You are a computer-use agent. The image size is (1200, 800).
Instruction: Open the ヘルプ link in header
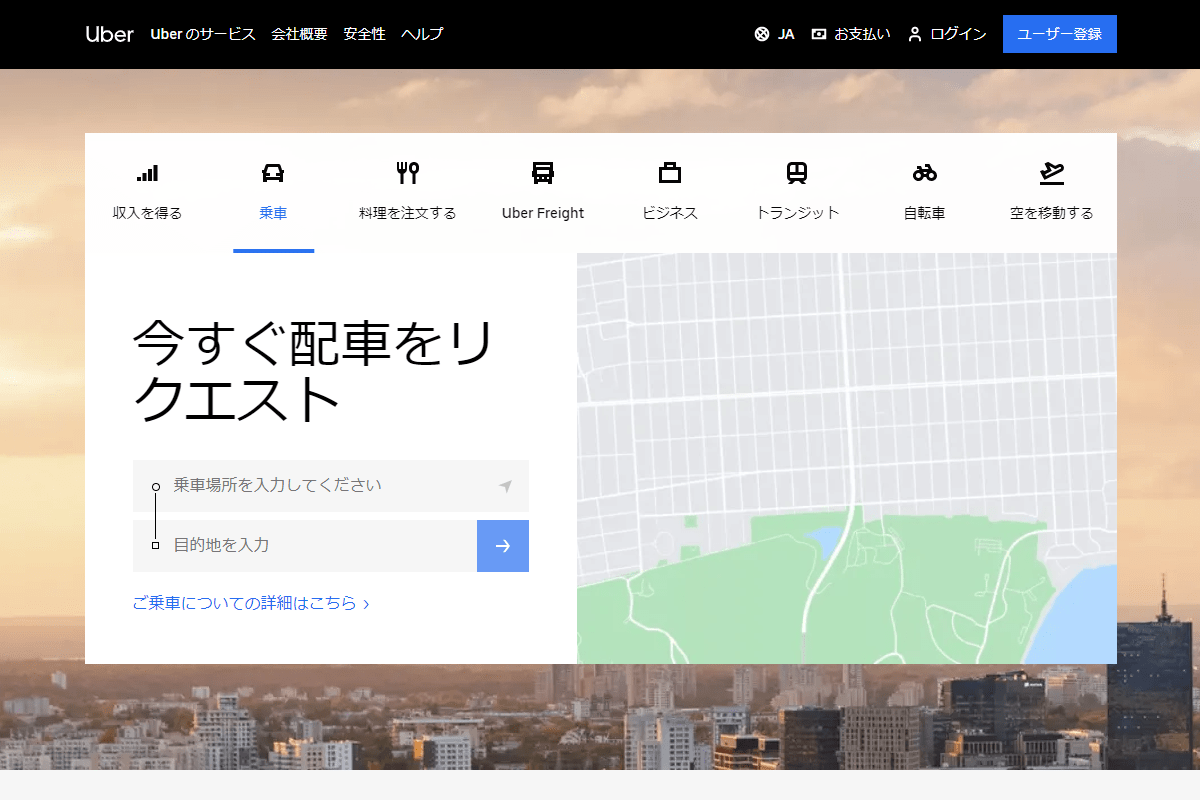pos(422,34)
